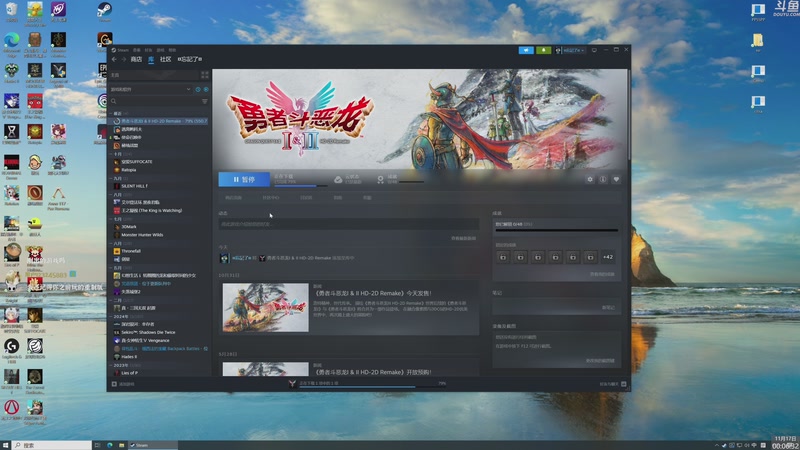Viewport: 800px width, 450px height.
Task: Switch to collections grid view icon
Action: click(205, 75)
